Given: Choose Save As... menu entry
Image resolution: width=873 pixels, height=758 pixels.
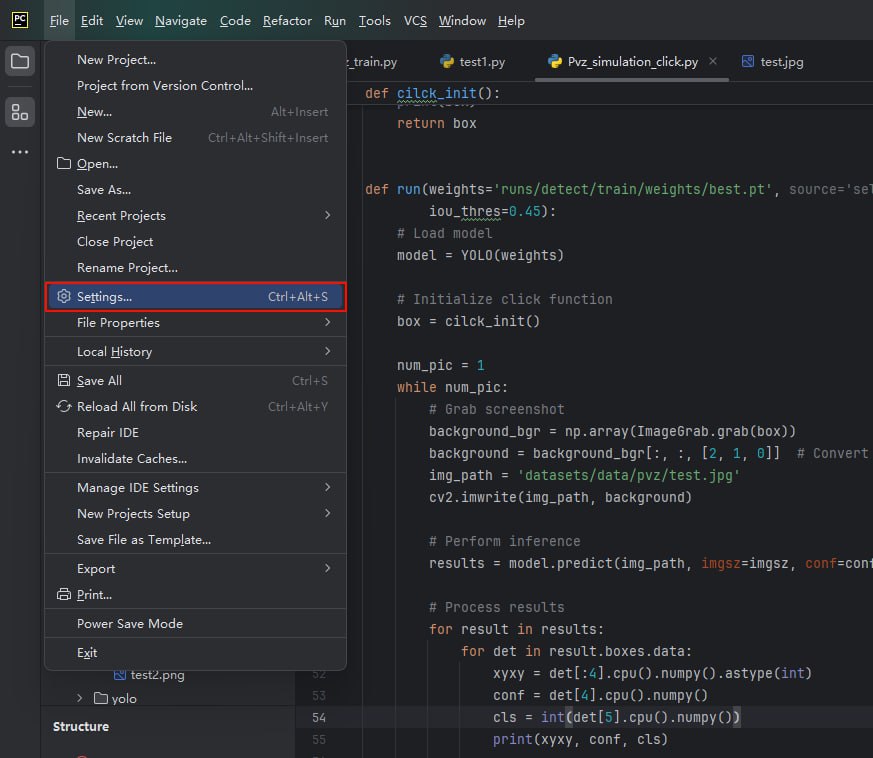Looking at the screenshot, I should point(195,189).
